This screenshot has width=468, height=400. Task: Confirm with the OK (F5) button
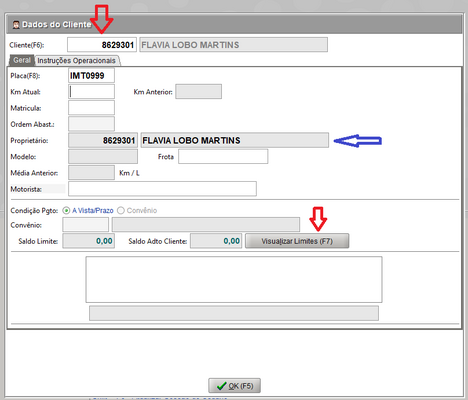pyautogui.click(x=234, y=386)
